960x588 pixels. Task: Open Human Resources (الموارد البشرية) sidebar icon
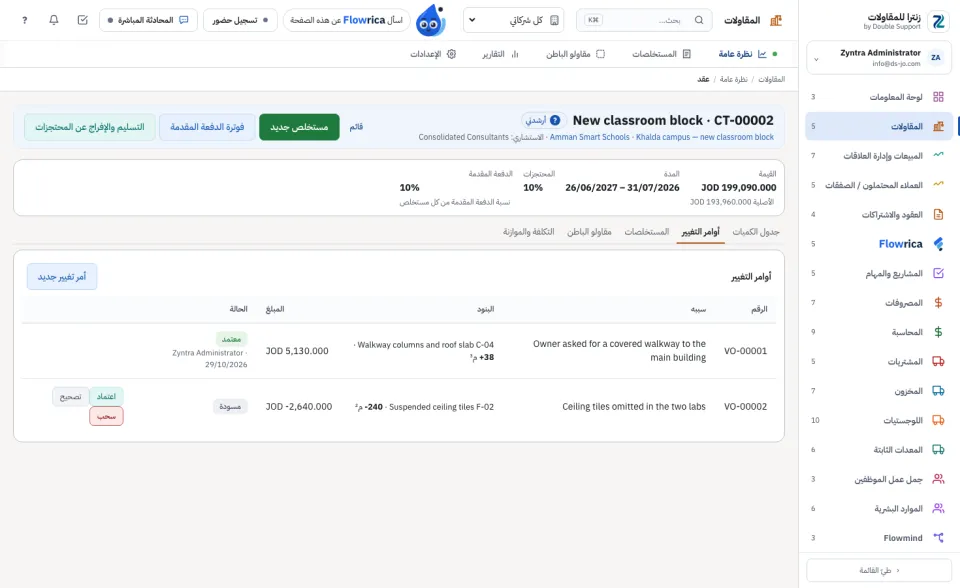pyautogui.click(x=938, y=508)
